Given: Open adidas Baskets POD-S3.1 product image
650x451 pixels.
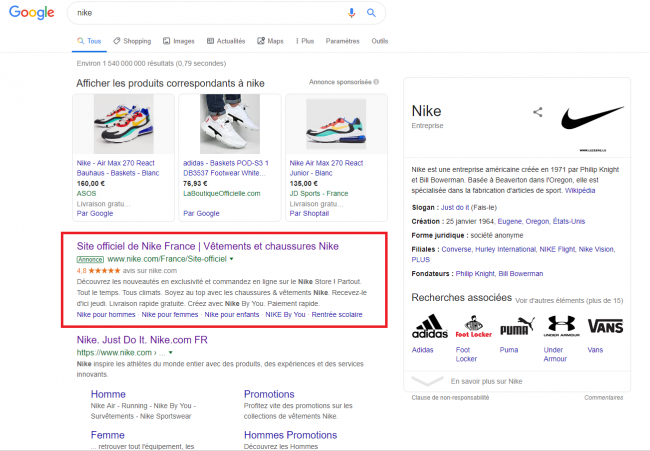Looking at the screenshot, I should point(230,124).
